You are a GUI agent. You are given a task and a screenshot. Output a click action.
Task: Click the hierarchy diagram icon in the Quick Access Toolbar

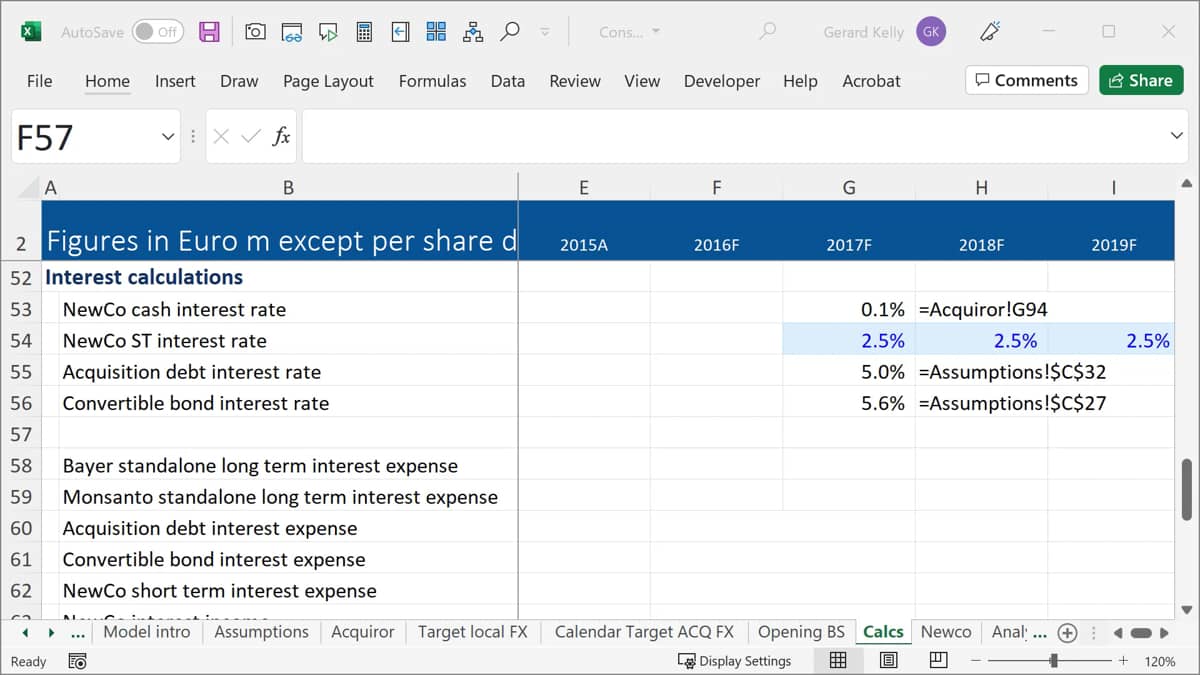(x=473, y=32)
